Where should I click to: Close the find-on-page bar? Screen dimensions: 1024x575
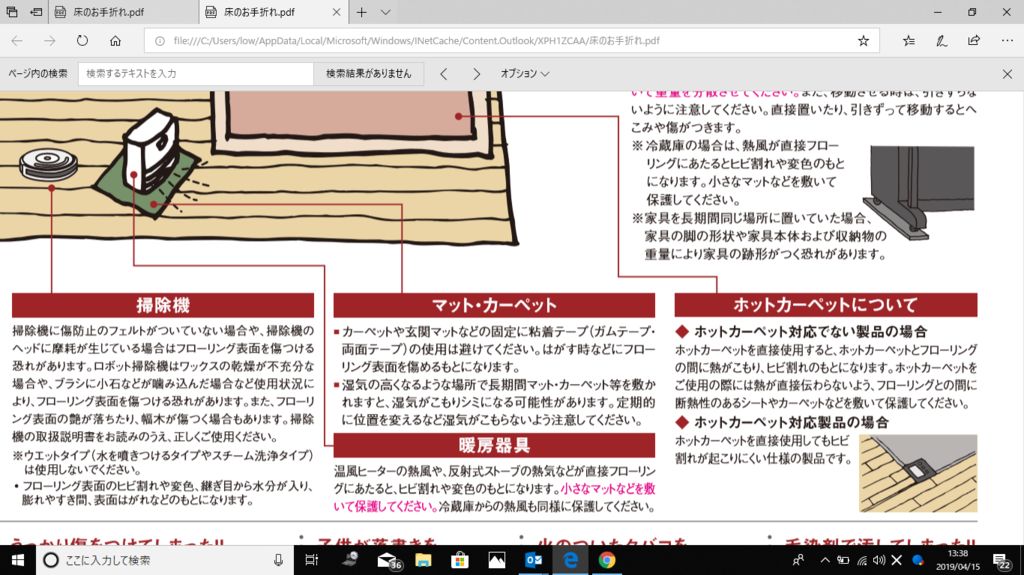click(x=1007, y=74)
